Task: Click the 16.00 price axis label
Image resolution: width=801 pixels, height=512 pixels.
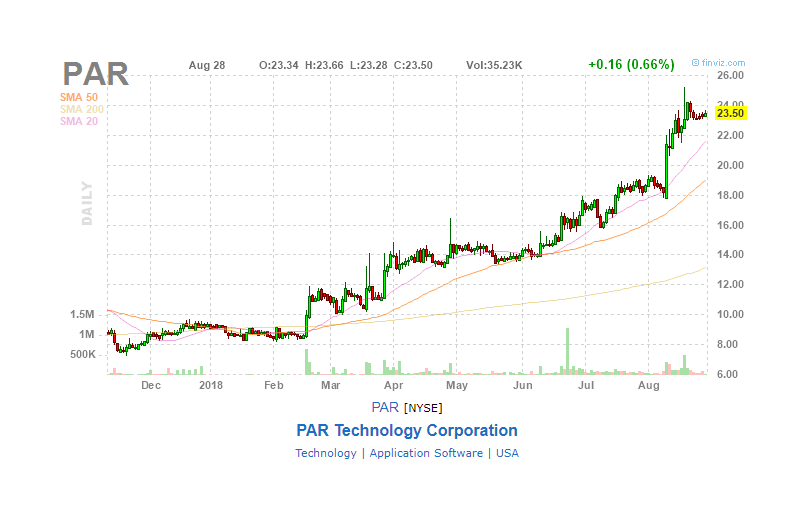Action: point(731,225)
